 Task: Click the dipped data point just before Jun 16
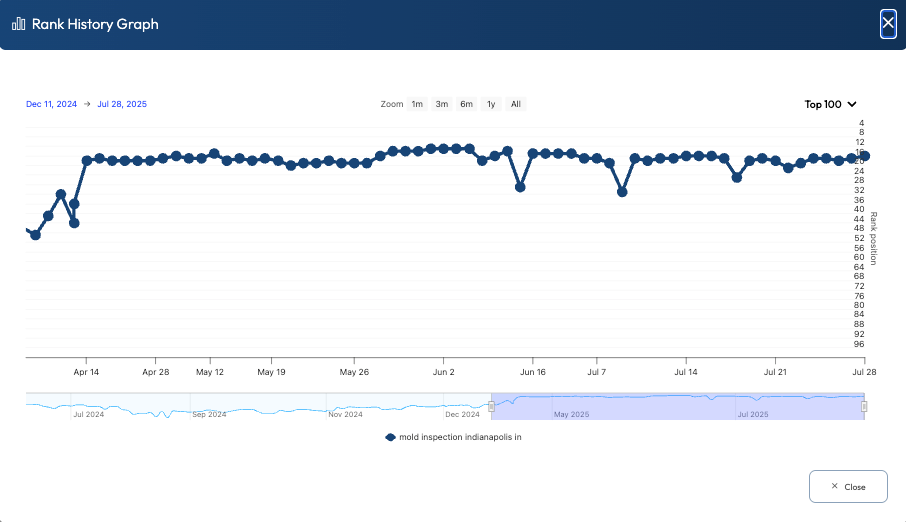click(x=520, y=187)
